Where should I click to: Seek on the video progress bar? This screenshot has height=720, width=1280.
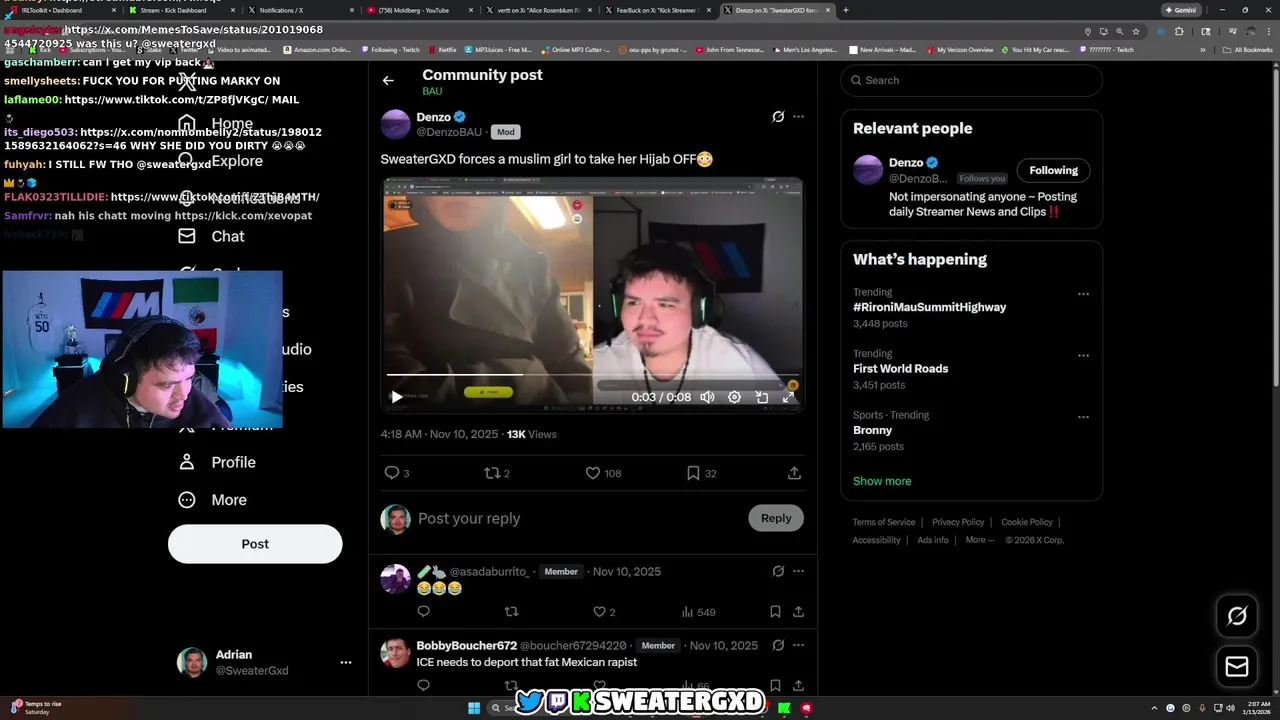[592, 375]
